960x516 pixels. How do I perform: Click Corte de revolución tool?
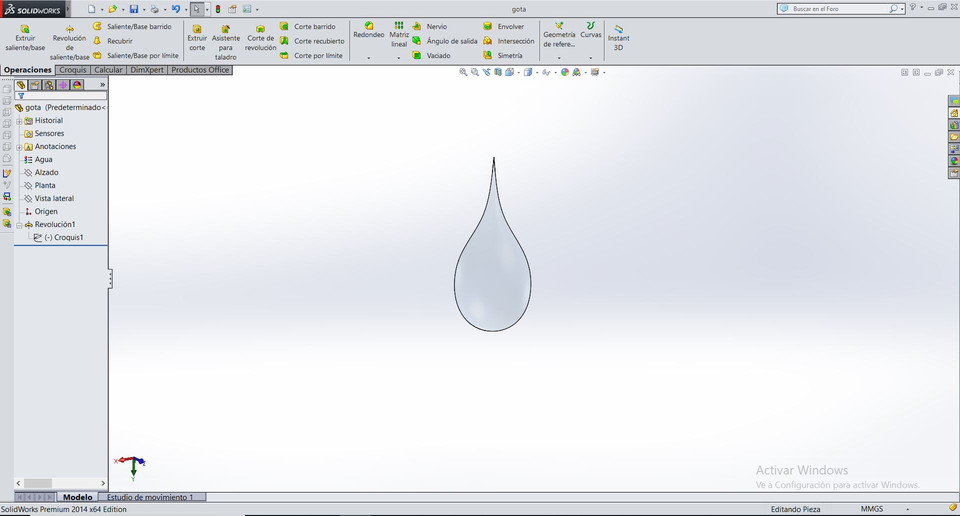click(x=261, y=38)
